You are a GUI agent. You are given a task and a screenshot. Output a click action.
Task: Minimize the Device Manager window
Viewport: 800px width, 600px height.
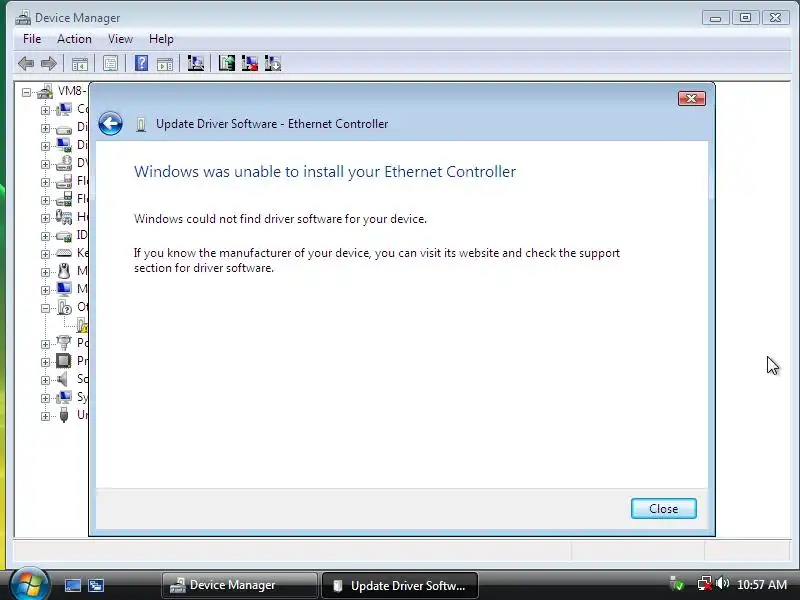[715, 18]
